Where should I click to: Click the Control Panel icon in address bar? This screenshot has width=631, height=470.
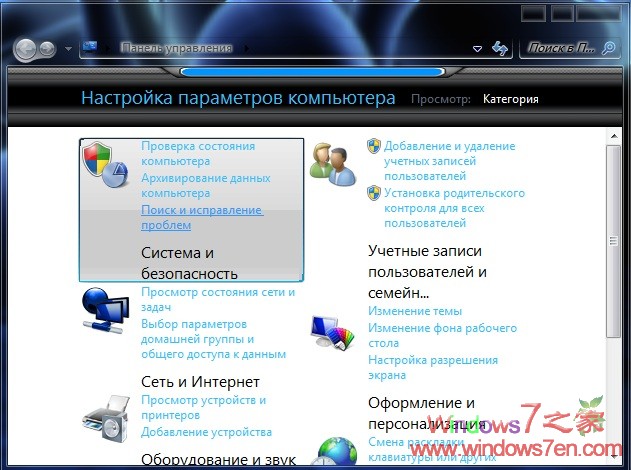click(x=90, y=47)
